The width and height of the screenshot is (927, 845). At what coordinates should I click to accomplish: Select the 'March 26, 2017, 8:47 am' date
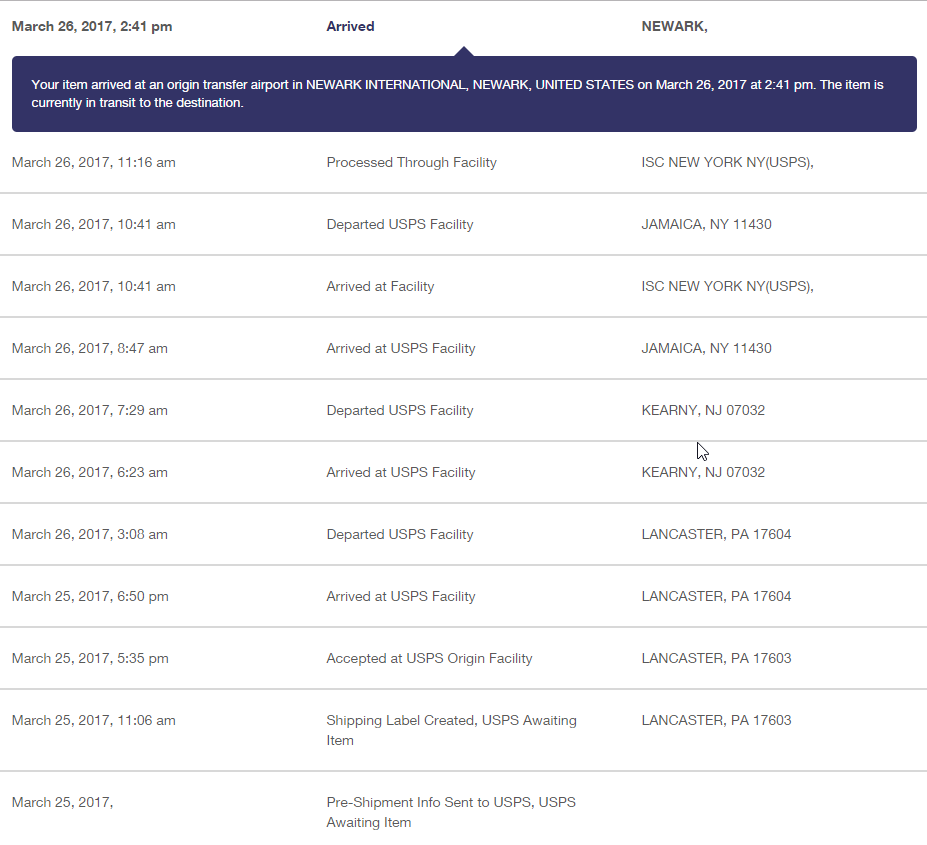pos(90,349)
